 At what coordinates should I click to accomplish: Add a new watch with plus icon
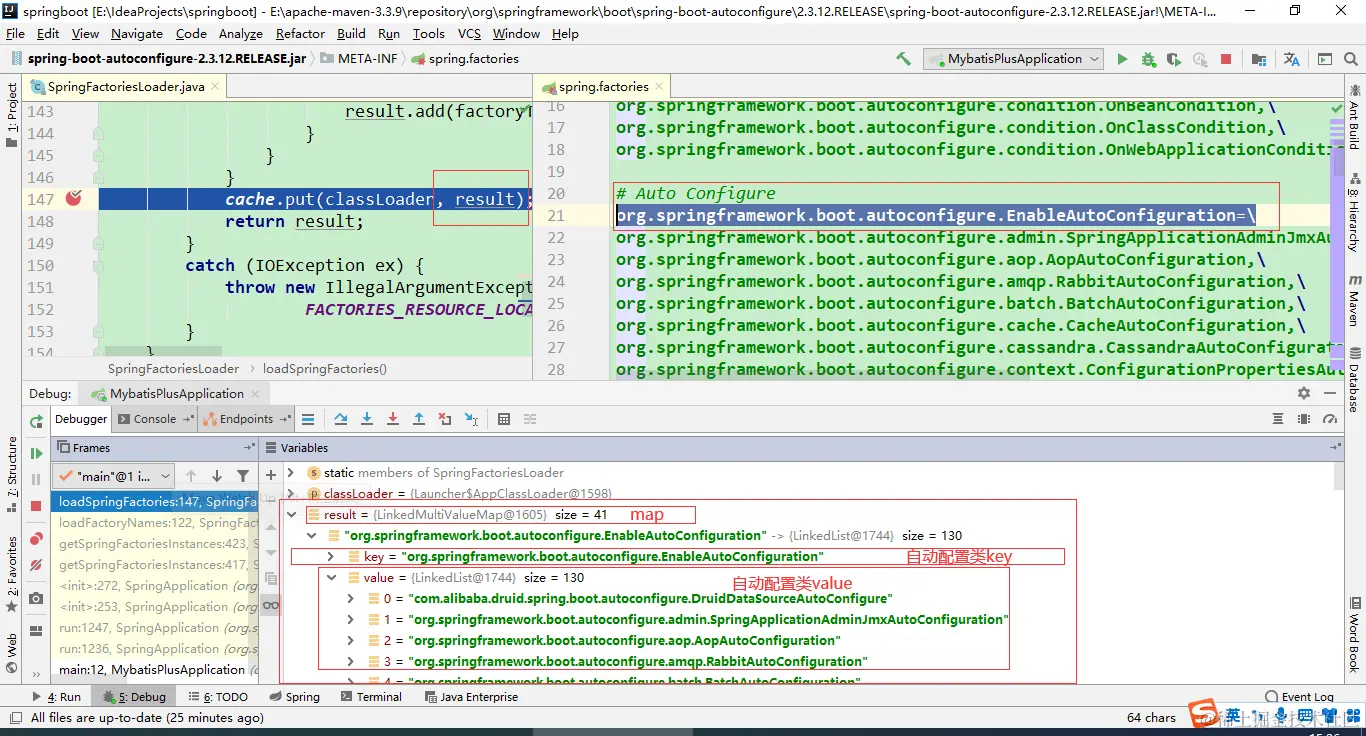coord(271,475)
